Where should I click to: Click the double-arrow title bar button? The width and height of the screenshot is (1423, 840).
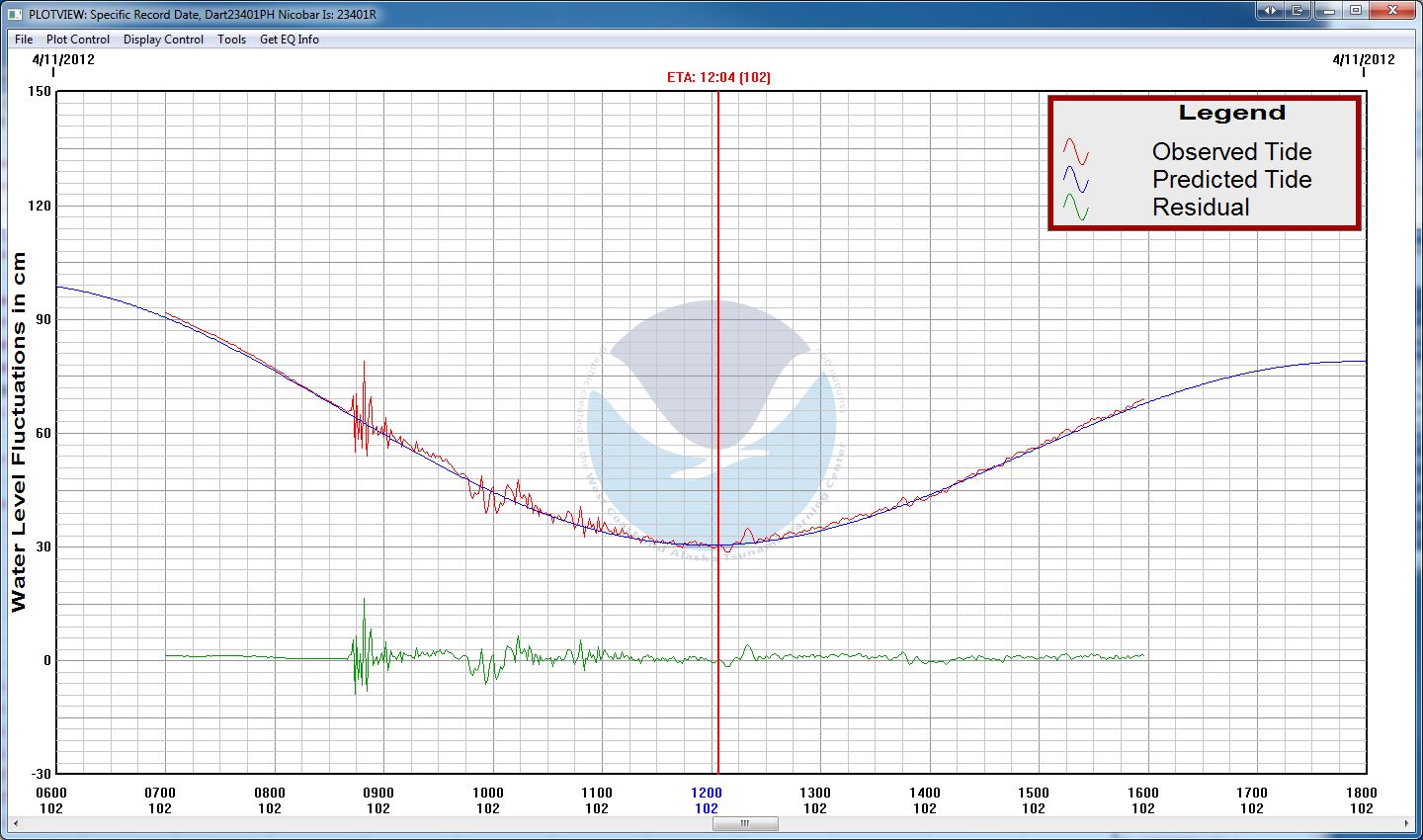pyautogui.click(x=1270, y=11)
